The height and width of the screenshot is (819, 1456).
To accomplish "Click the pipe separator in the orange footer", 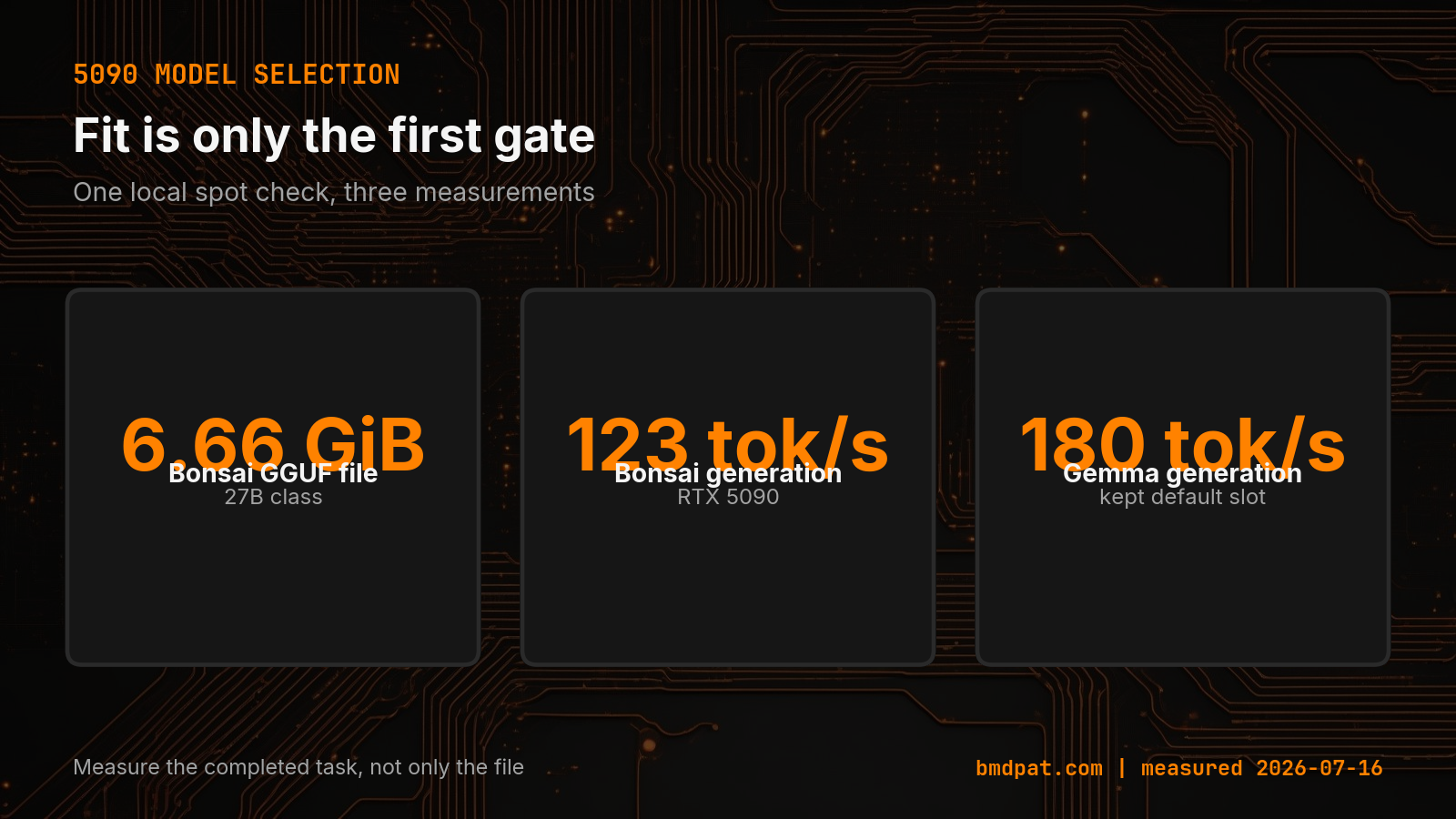I will 1122,768.
